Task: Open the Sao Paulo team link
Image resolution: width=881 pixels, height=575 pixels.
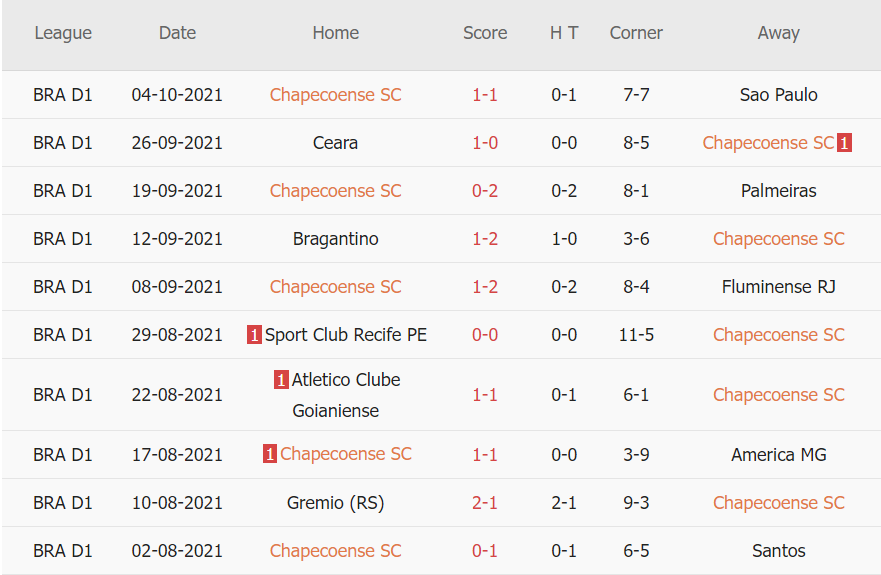Action: [778, 95]
